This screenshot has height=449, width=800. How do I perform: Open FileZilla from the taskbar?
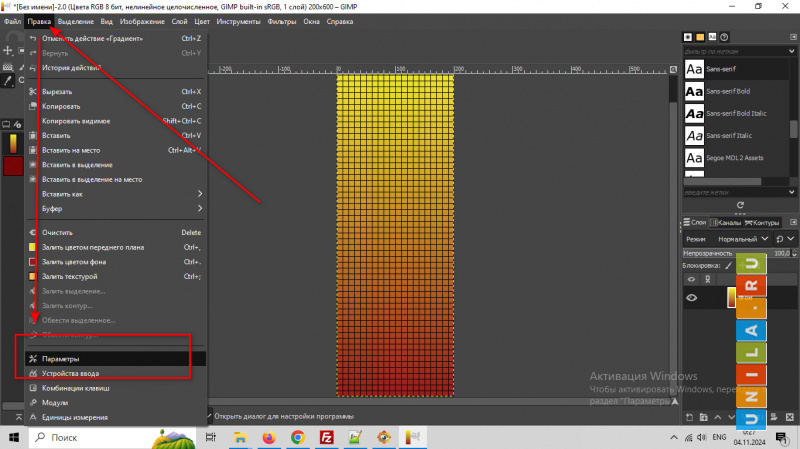[326, 437]
